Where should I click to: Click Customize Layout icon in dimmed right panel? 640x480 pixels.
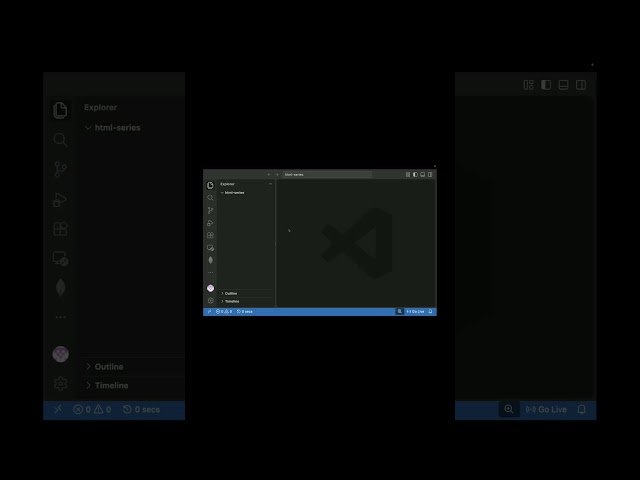(529, 85)
